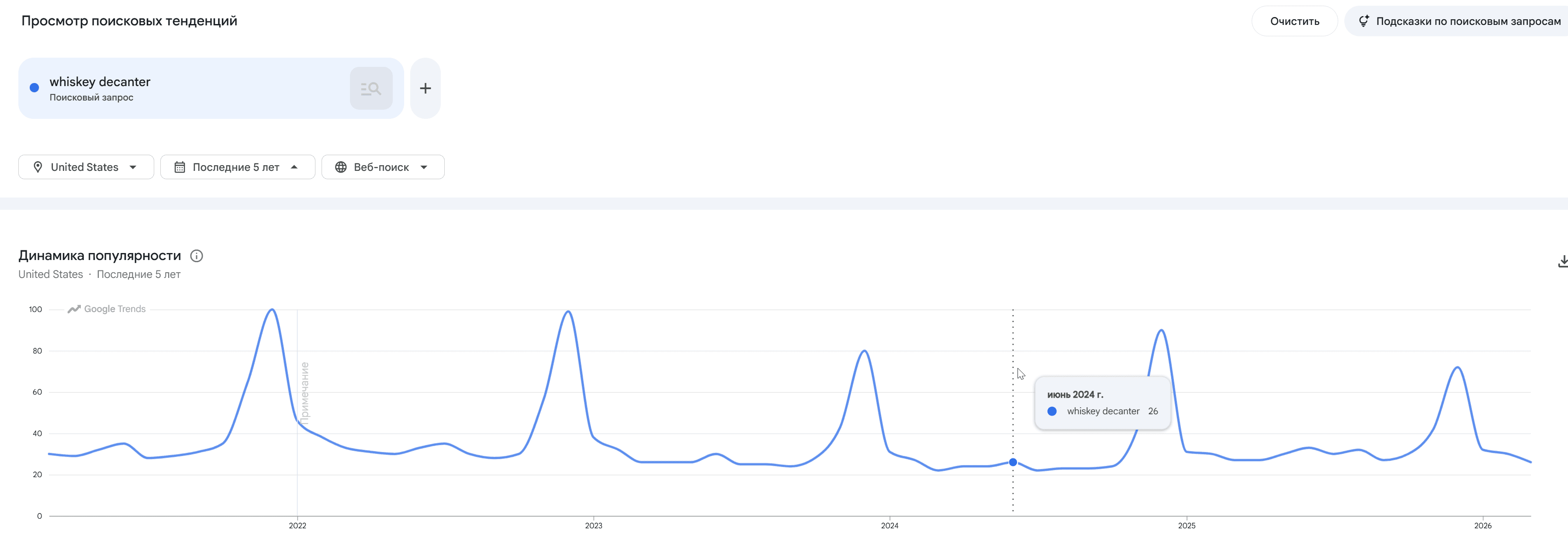Screen dimensions: 1568x541
Task: Click the blue dot beside whiskey decanter
Action: point(35,88)
